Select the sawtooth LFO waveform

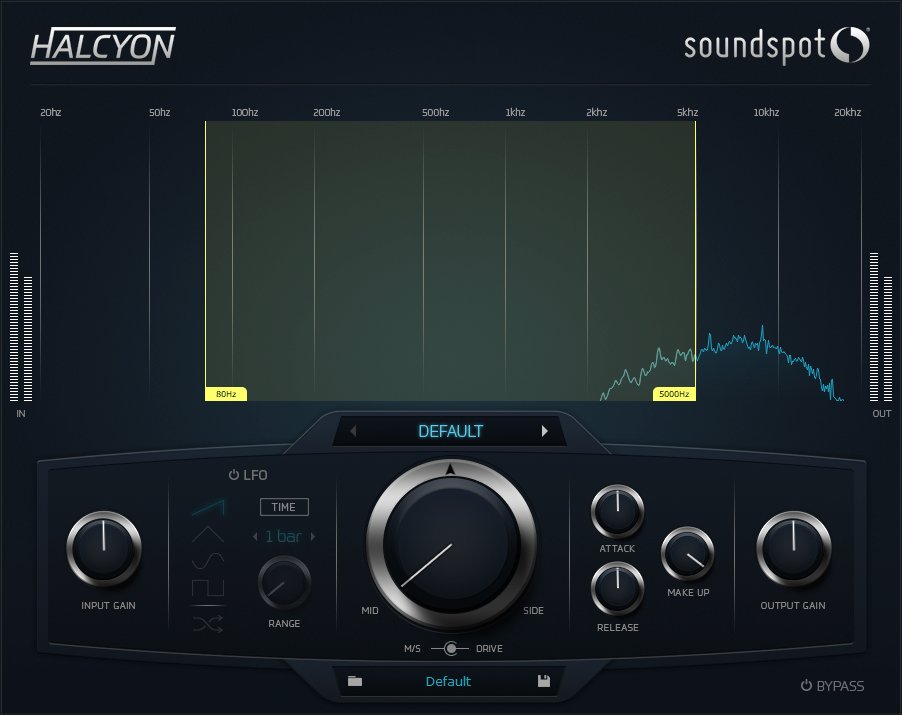[208, 508]
